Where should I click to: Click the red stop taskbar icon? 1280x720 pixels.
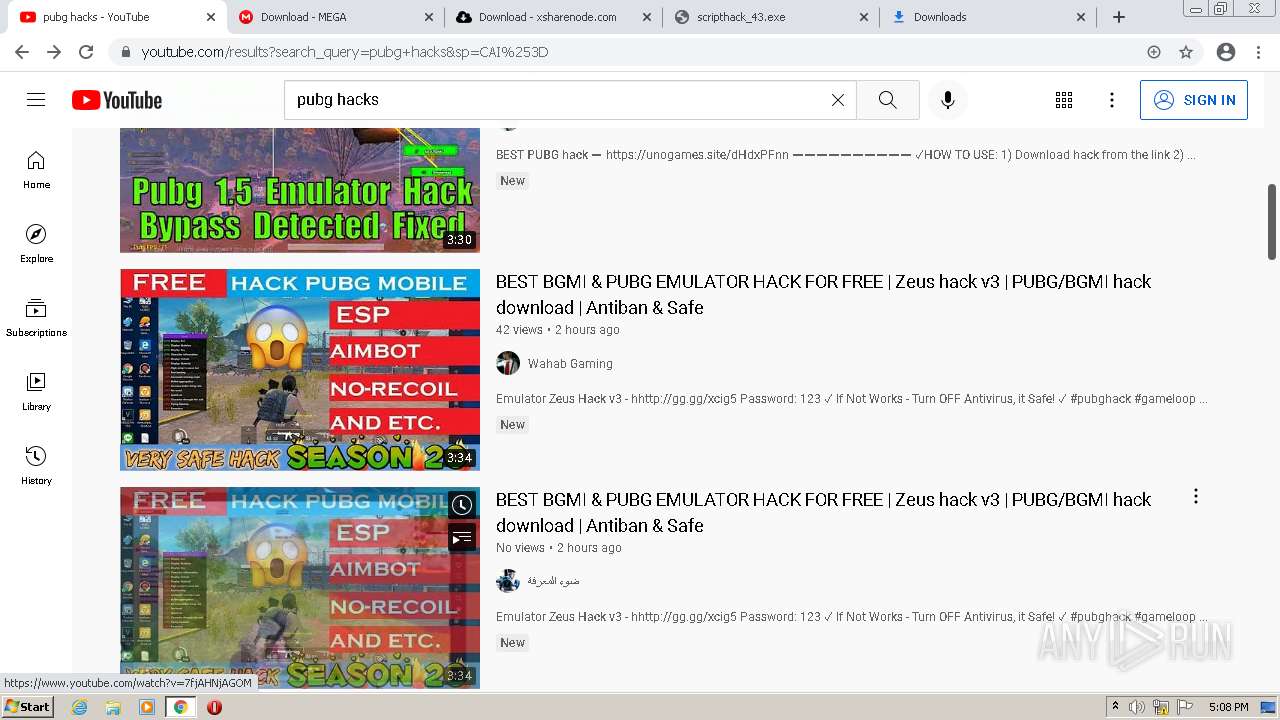tap(214, 707)
